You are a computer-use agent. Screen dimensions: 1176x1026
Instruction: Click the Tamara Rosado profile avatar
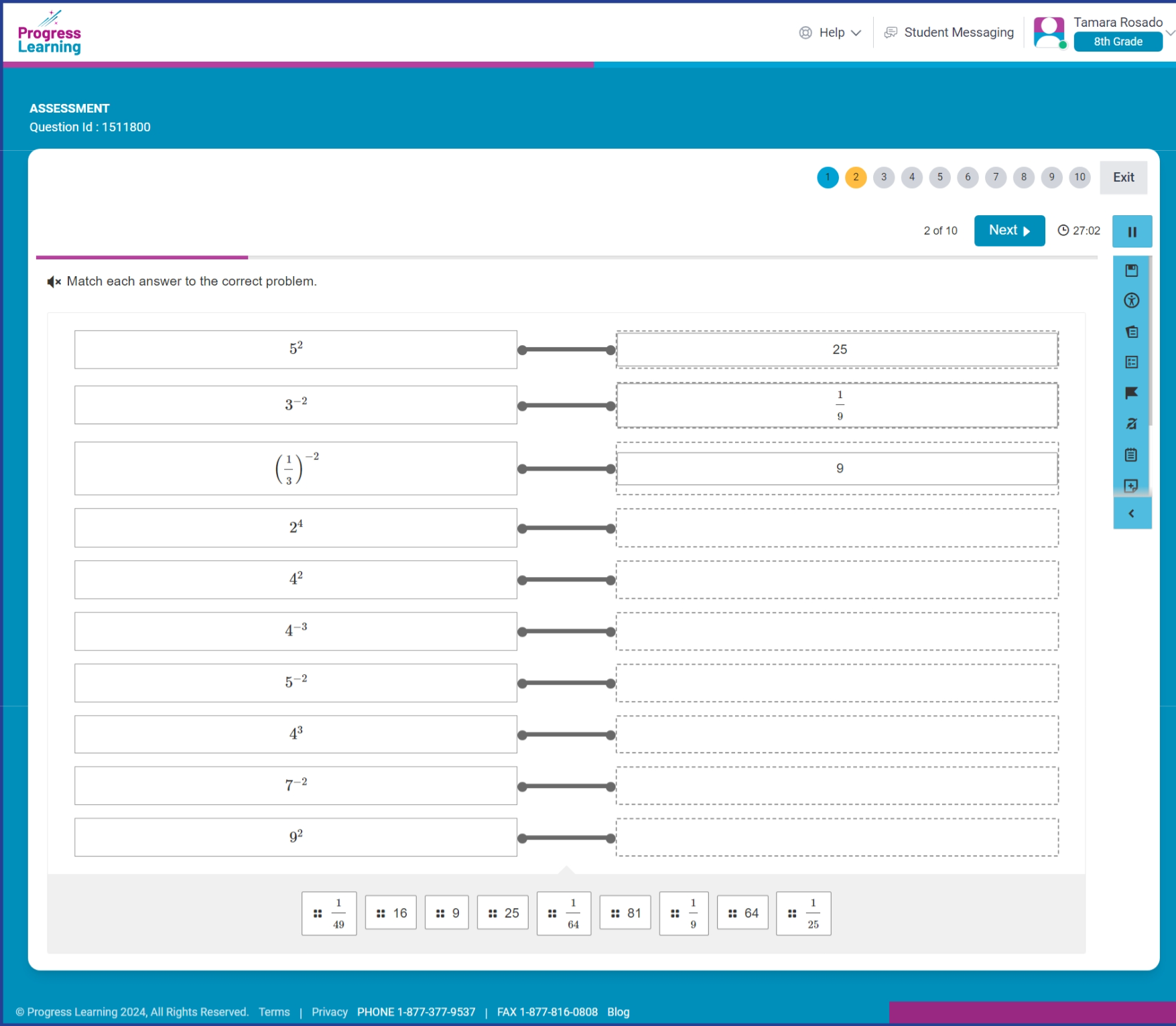tap(1049, 32)
